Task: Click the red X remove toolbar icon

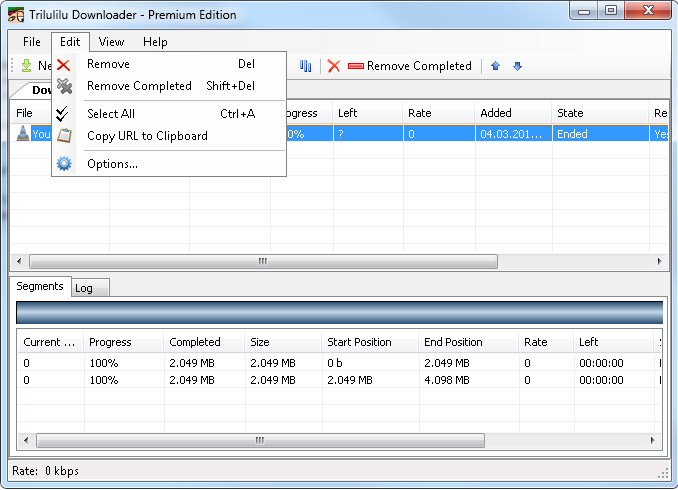Action: click(x=333, y=66)
